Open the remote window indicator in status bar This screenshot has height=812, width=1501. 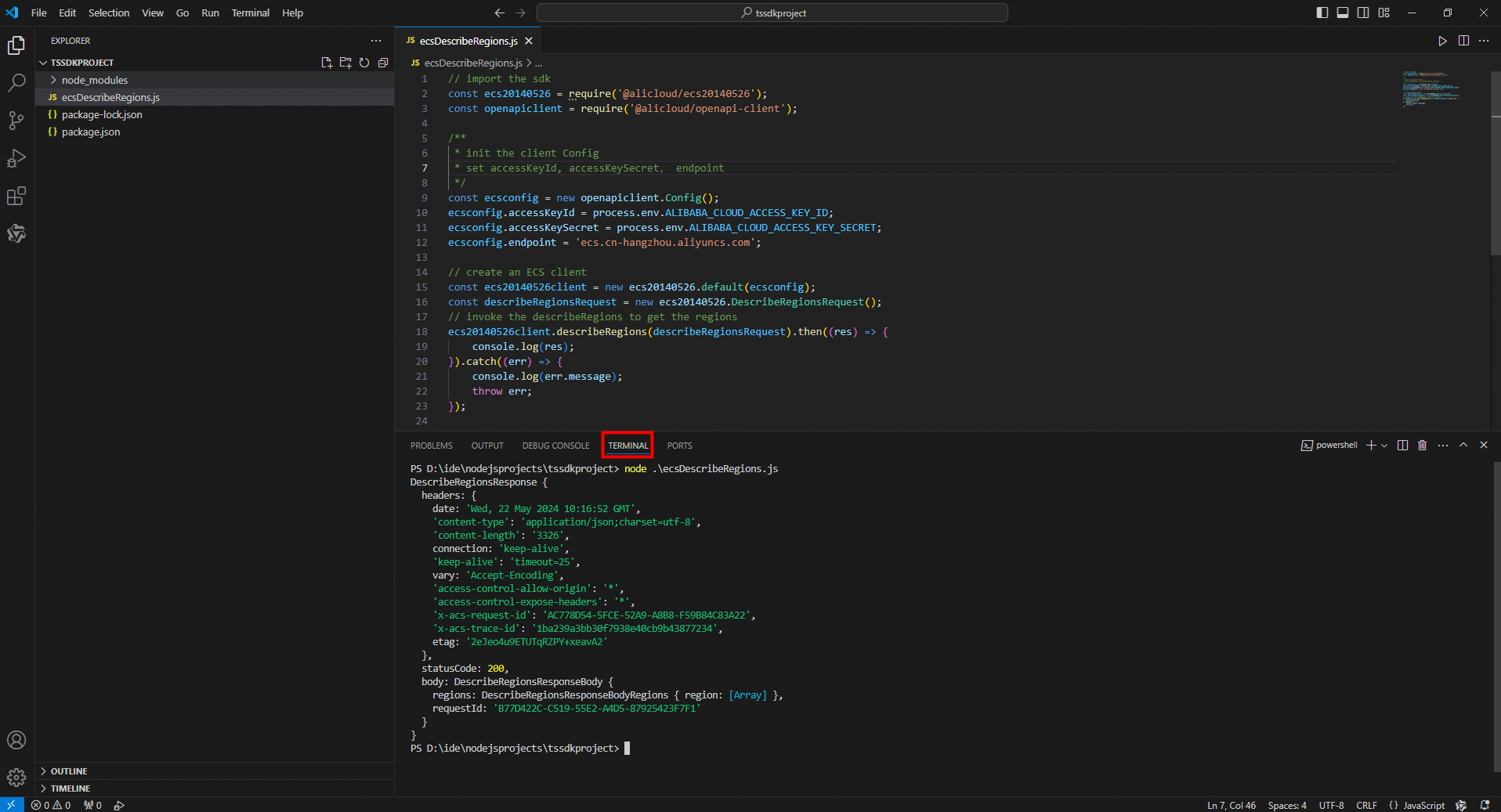click(x=12, y=805)
